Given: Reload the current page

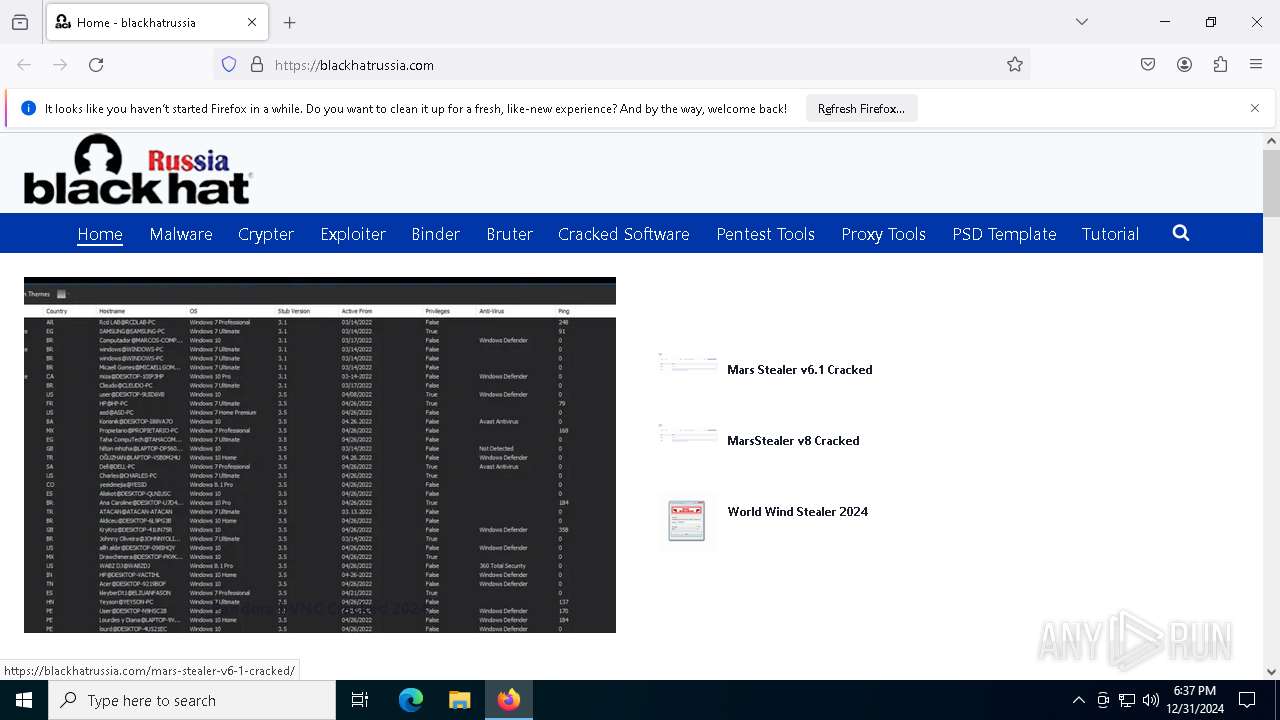Looking at the screenshot, I should pyautogui.click(x=96, y=65).
